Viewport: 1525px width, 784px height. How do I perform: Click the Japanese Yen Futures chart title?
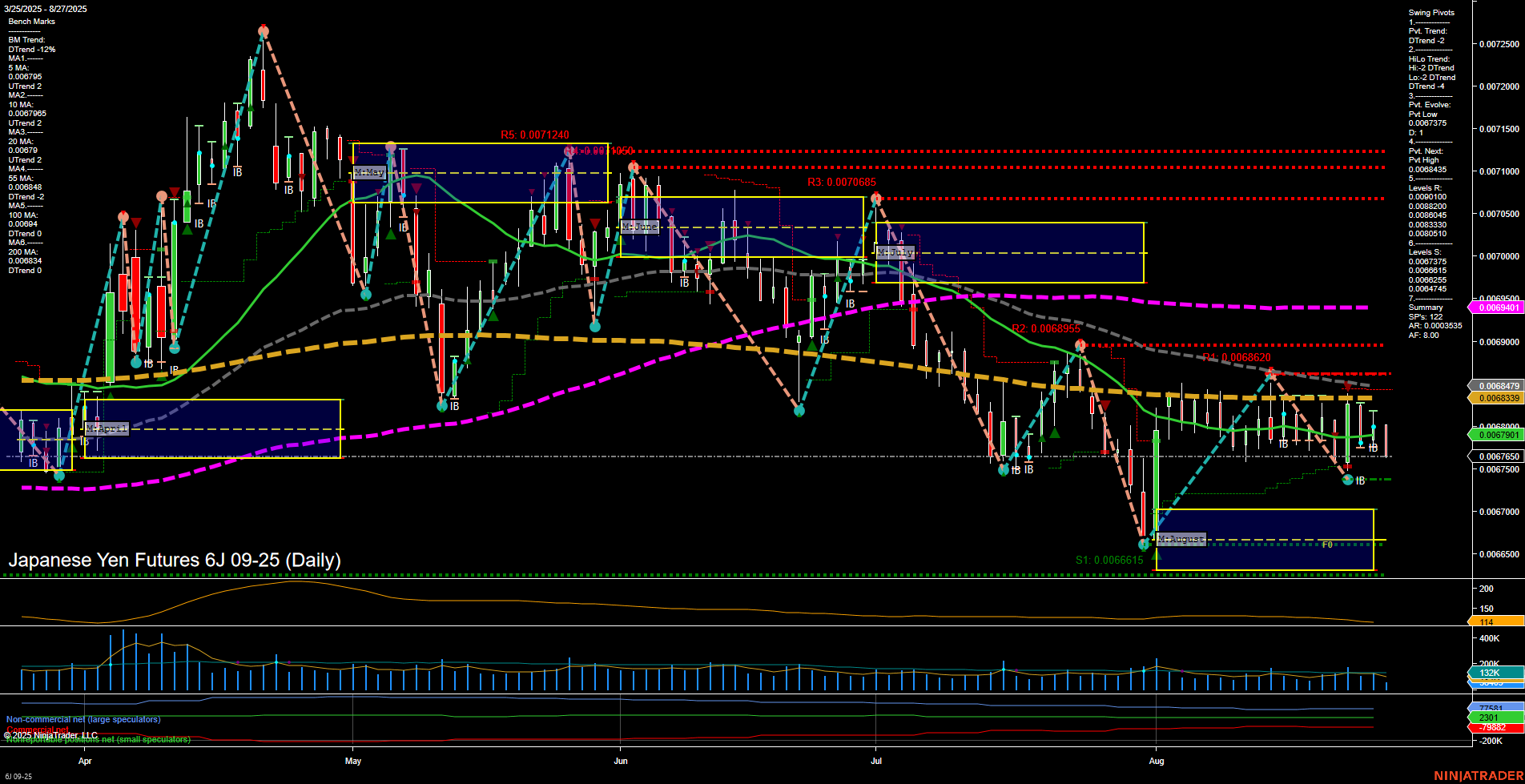175,560
